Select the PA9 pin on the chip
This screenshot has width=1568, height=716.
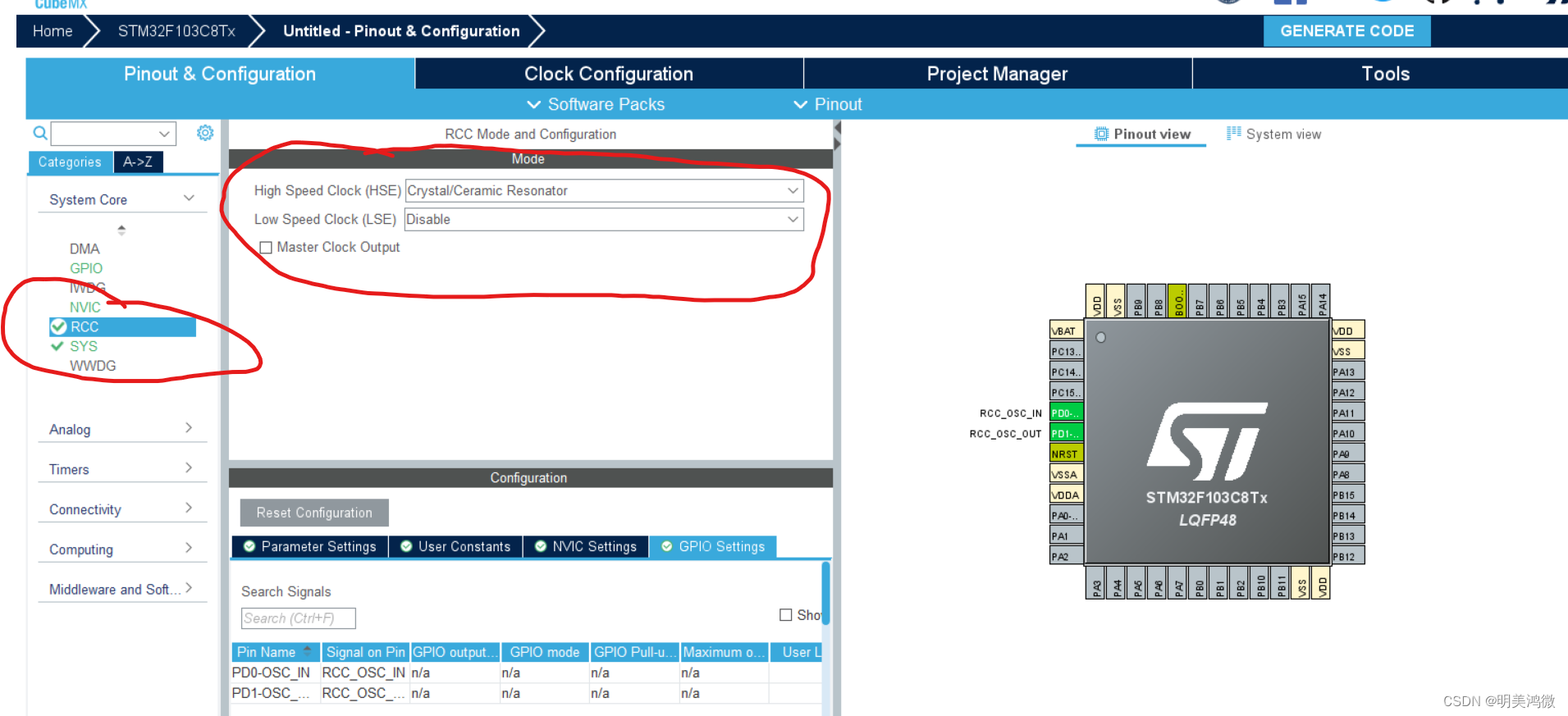[1348, 454]
